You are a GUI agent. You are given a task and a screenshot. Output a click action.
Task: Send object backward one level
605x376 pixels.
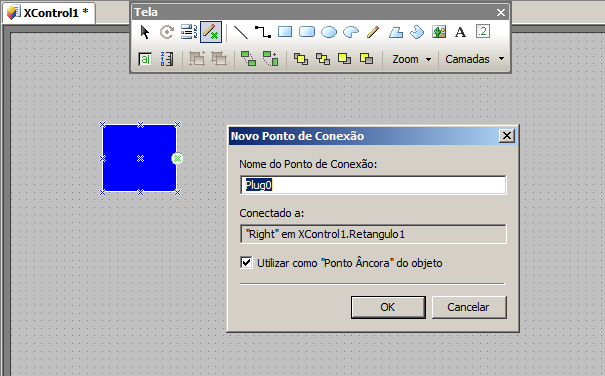[x=366, y=59]
